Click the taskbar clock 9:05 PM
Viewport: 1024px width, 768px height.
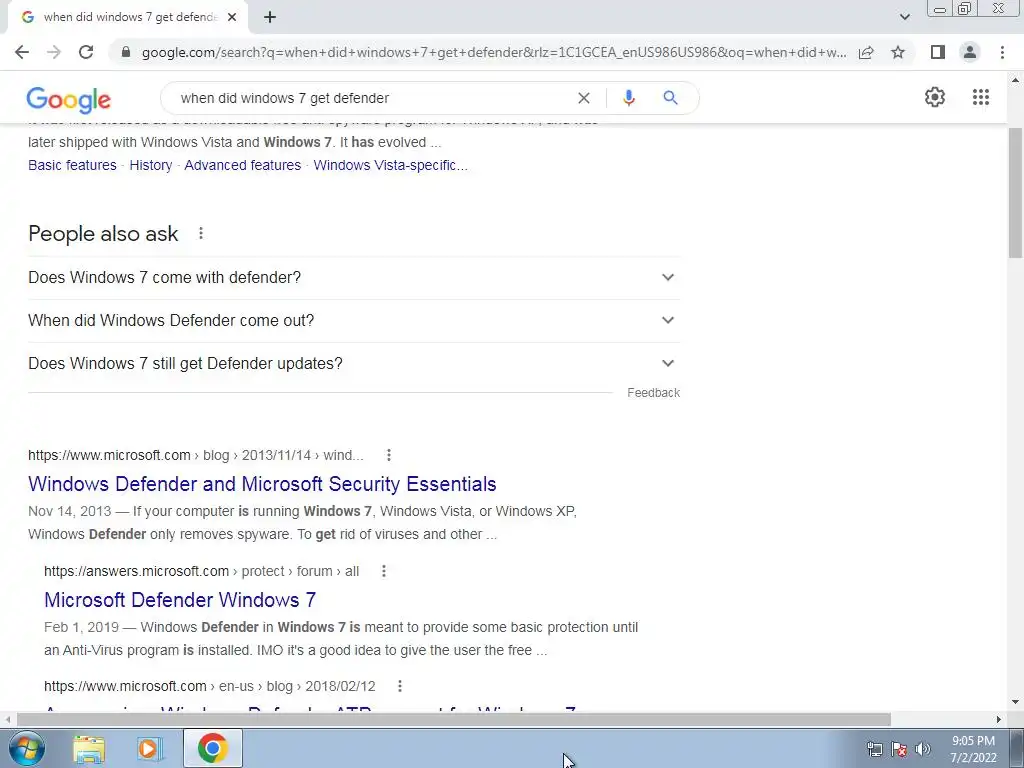973,749
